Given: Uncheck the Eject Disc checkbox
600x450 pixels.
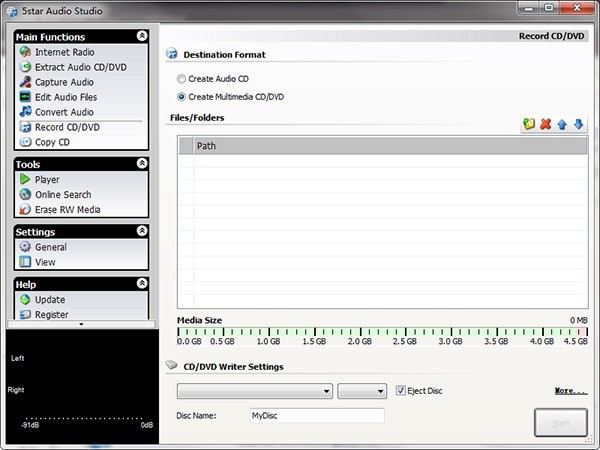Looking at the screenshot, I should pyautogui.click(x=401, y=390).
